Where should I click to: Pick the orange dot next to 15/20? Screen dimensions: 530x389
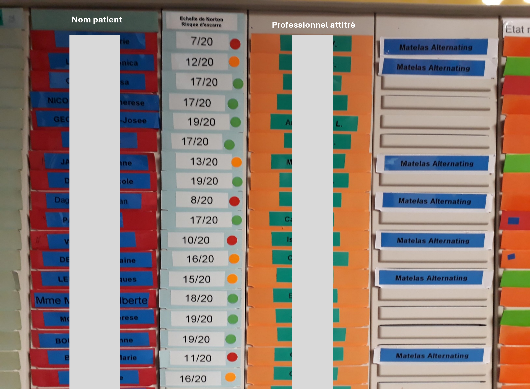click(232, 279)
